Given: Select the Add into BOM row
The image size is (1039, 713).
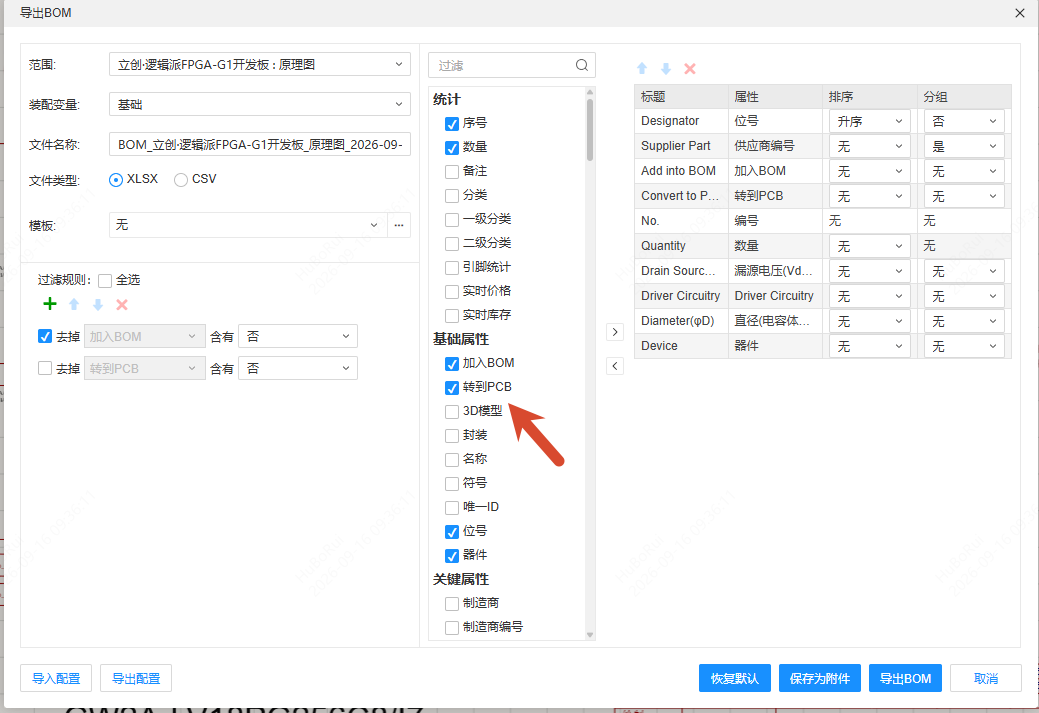Looking at the screenshot, I should click(822, 171).
